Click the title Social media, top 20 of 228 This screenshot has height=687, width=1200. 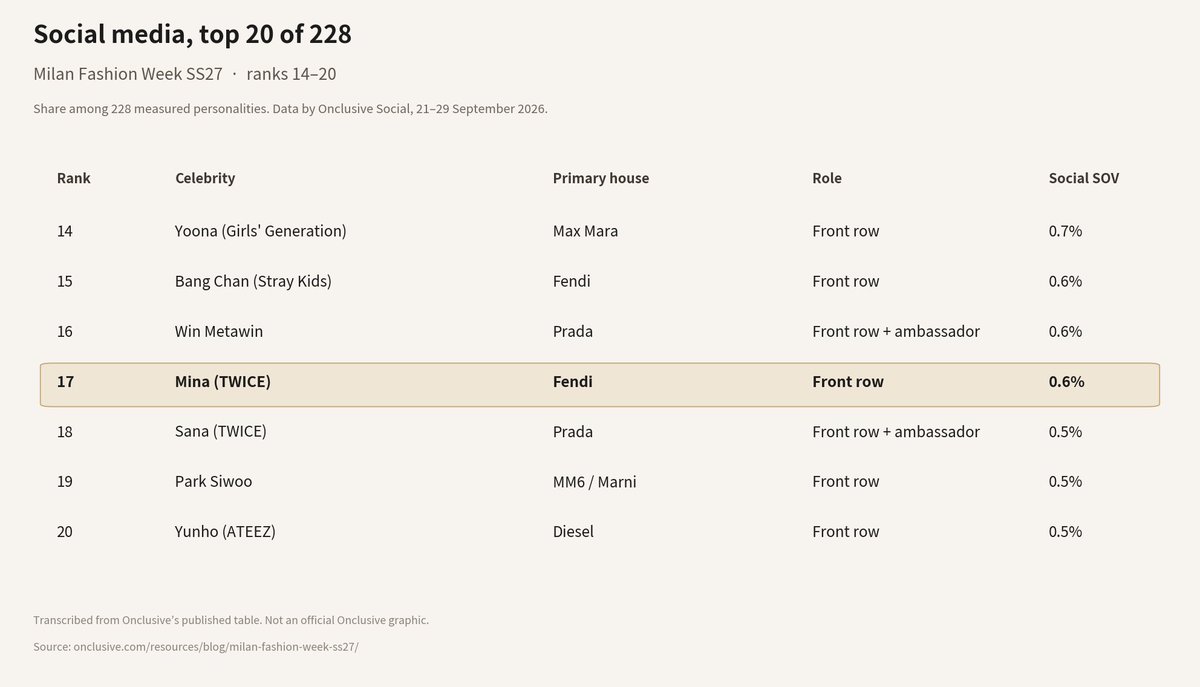pyautogui.click(x=193, y=34)
